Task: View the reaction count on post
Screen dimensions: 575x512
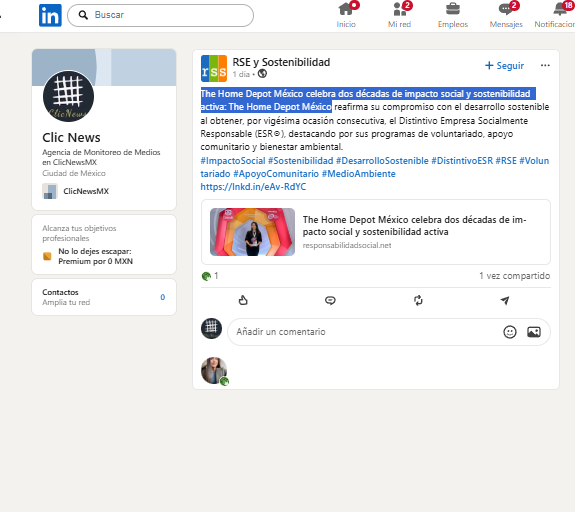Action: [210, 276]
